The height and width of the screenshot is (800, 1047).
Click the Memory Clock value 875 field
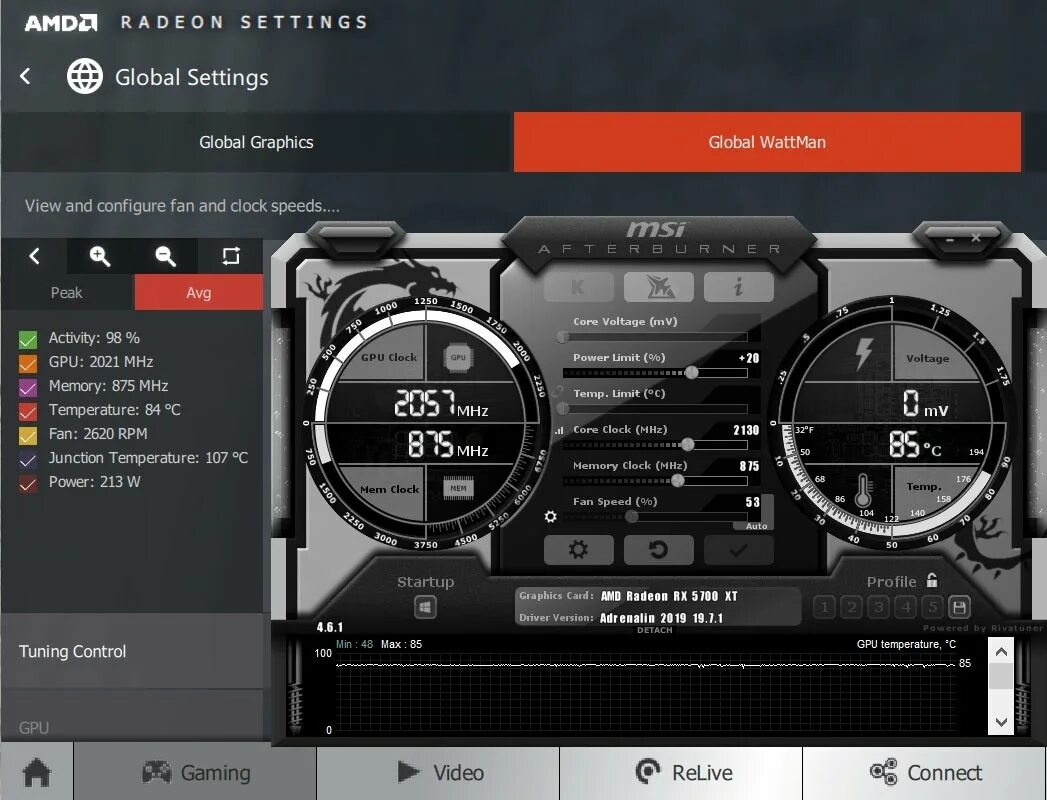pos(749,466)
